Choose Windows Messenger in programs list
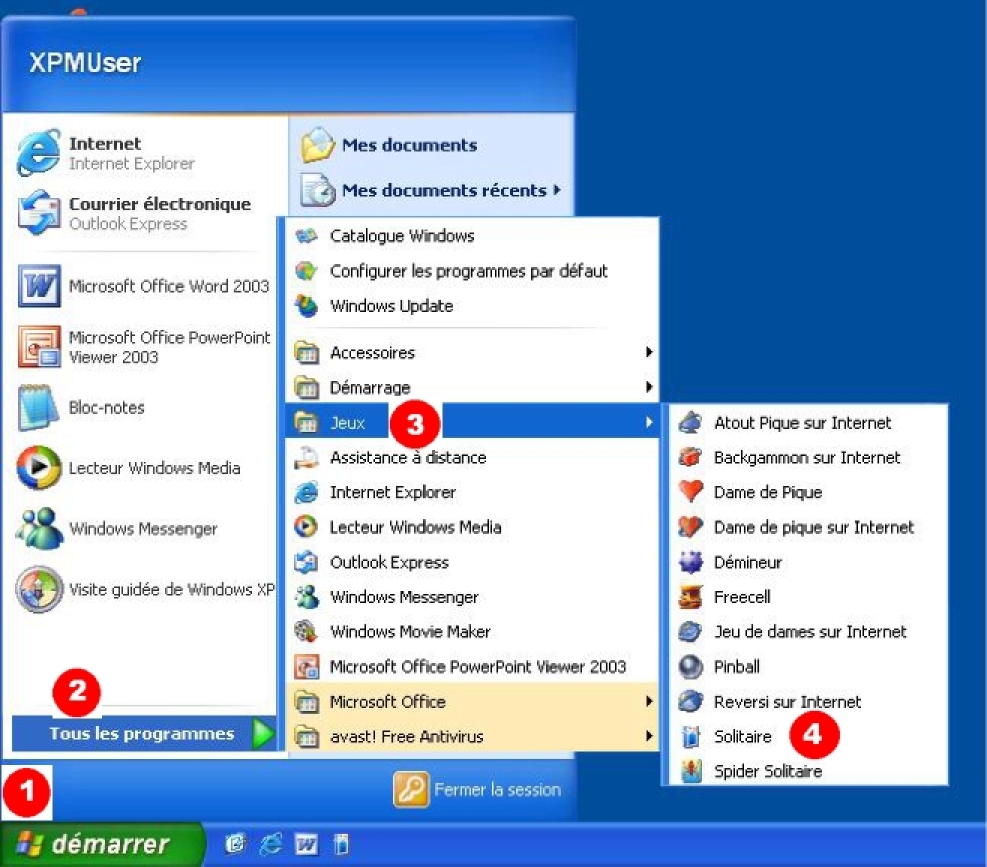The image size is (987, 867). coord(472,597)
